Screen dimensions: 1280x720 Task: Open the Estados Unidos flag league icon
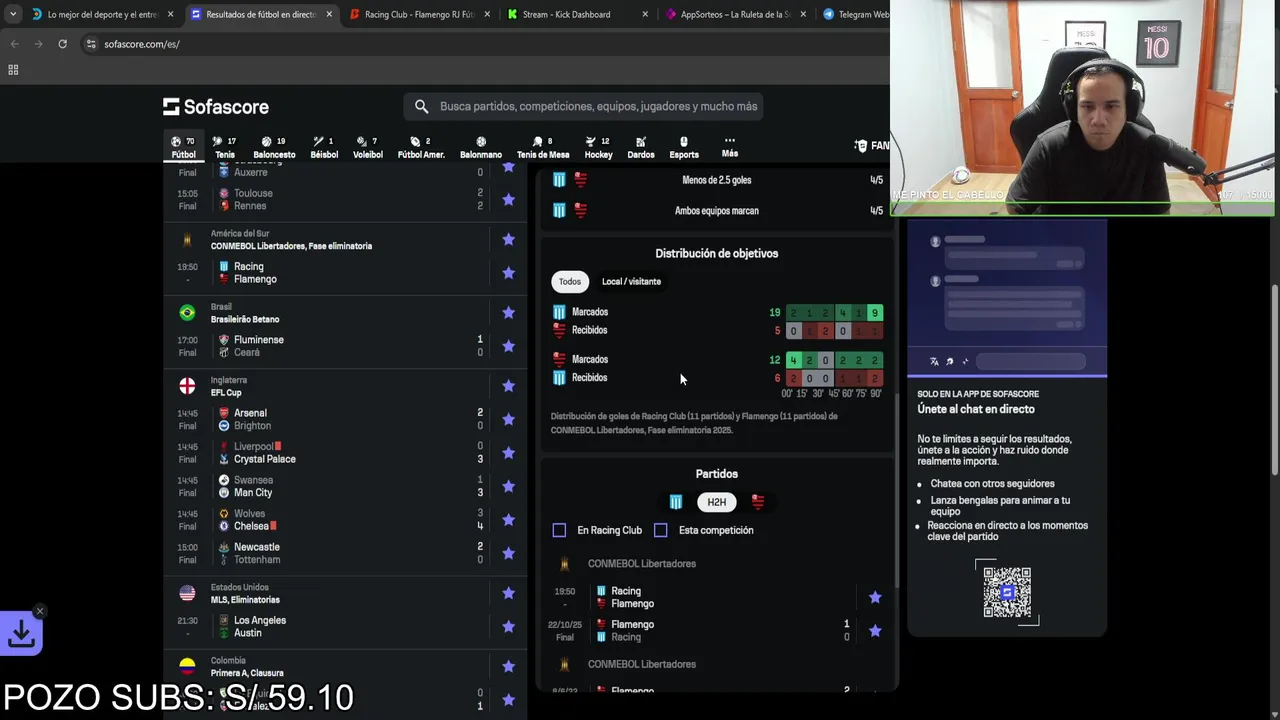[x=187, y=593]
